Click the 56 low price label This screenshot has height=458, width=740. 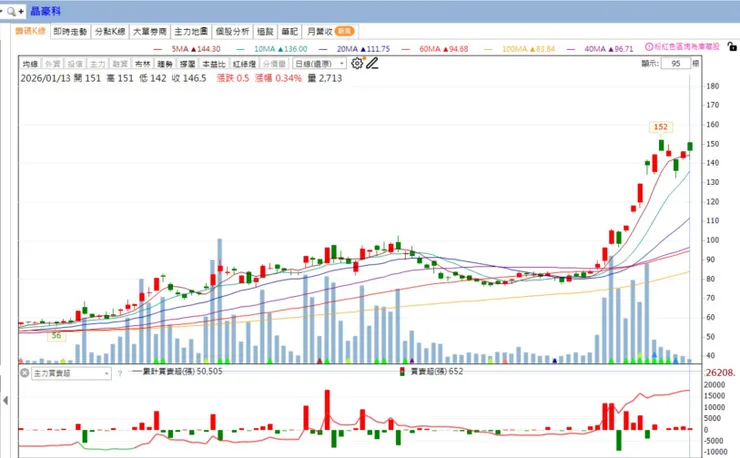tap(56, 336)
